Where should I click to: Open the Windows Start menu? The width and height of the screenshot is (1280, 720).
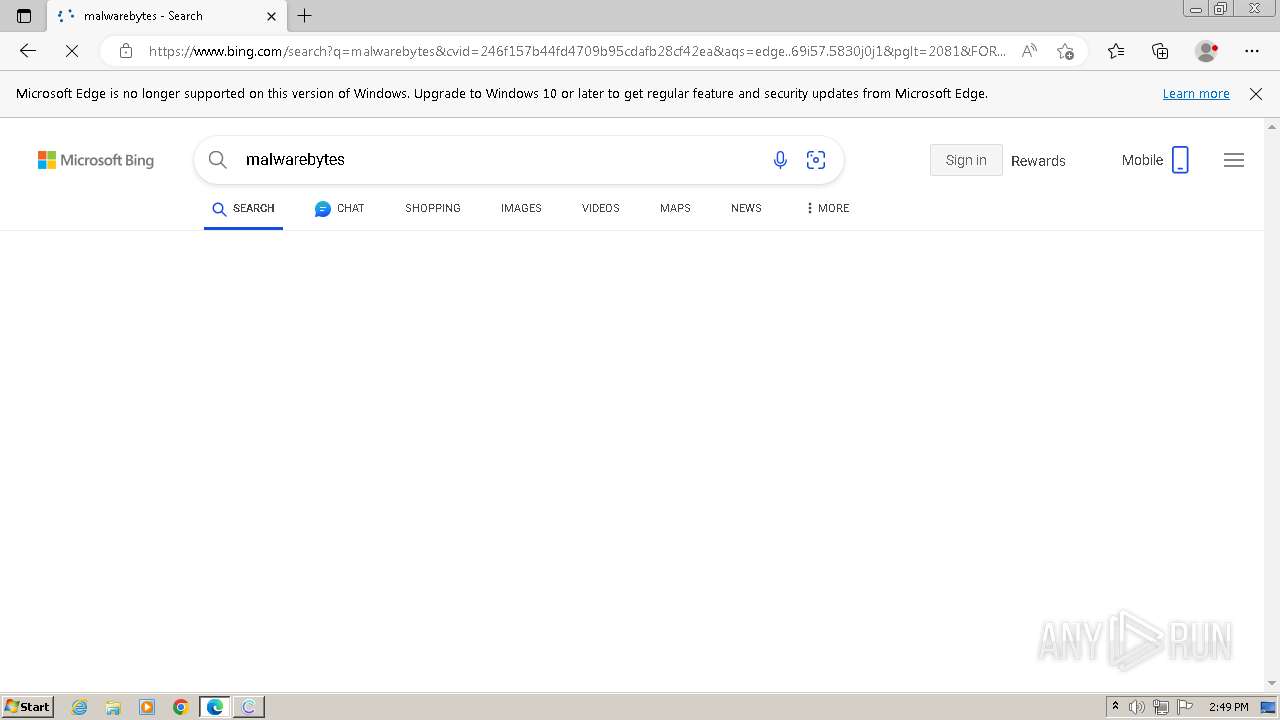pos(27,707)
